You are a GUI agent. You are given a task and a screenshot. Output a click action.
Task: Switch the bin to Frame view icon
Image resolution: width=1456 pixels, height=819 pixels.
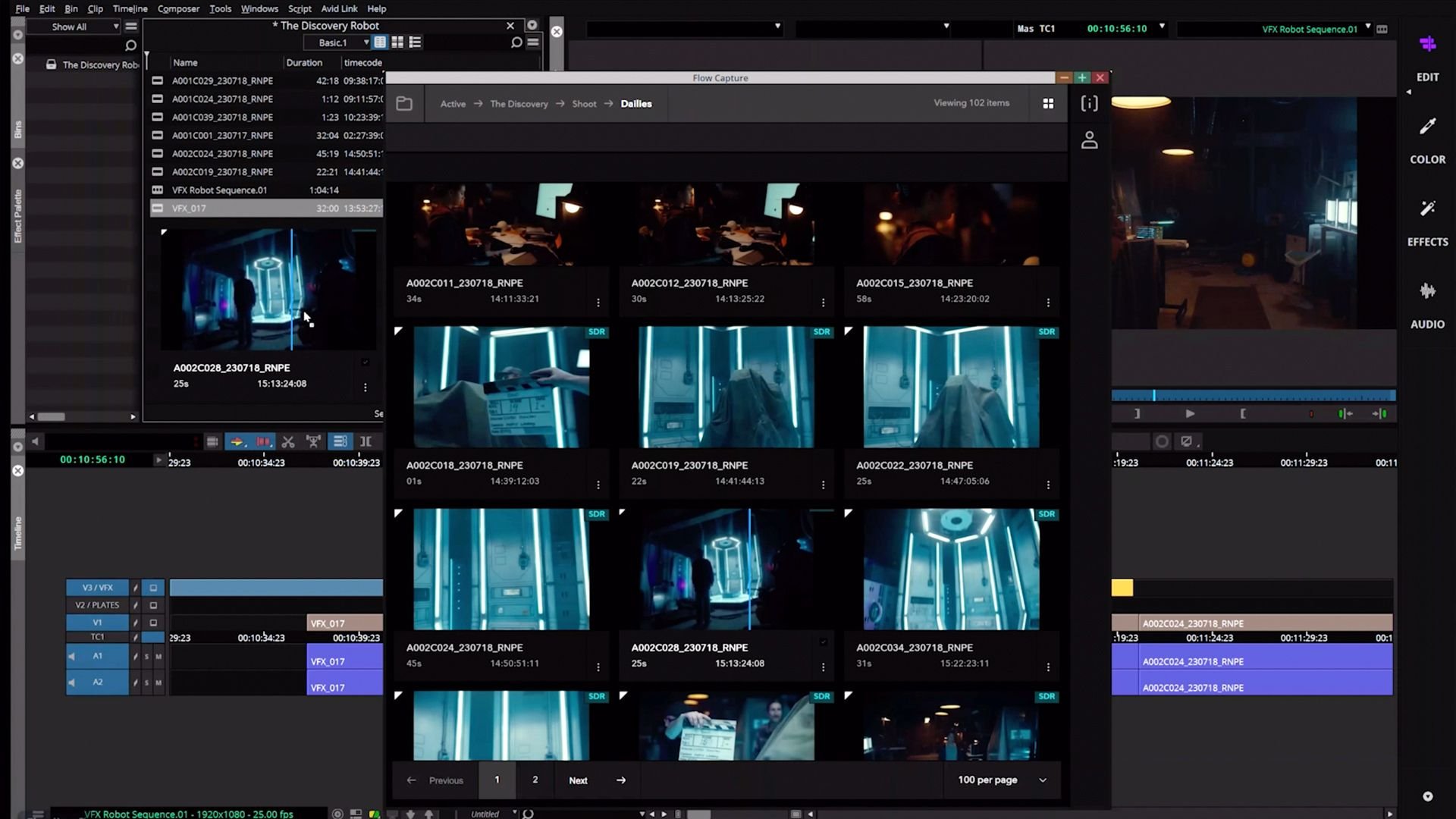pyautogui.click(x=398, y=42)
